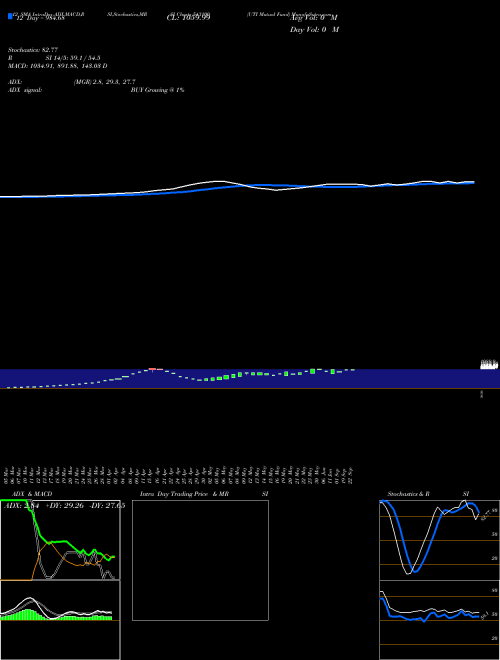Click the 'ADX & MACD' panel title
The height and width of the screenshot is (660, 500).
tap(32, 494)
